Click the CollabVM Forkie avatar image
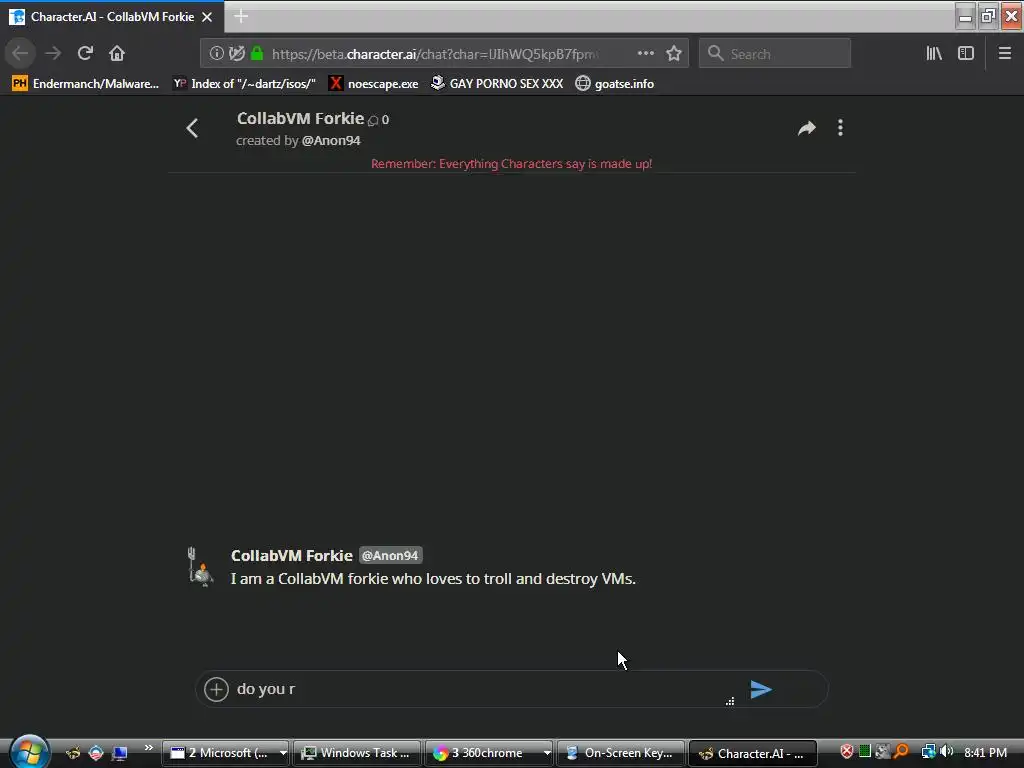This screenshot has height=768, width=1024. (200, 567)
